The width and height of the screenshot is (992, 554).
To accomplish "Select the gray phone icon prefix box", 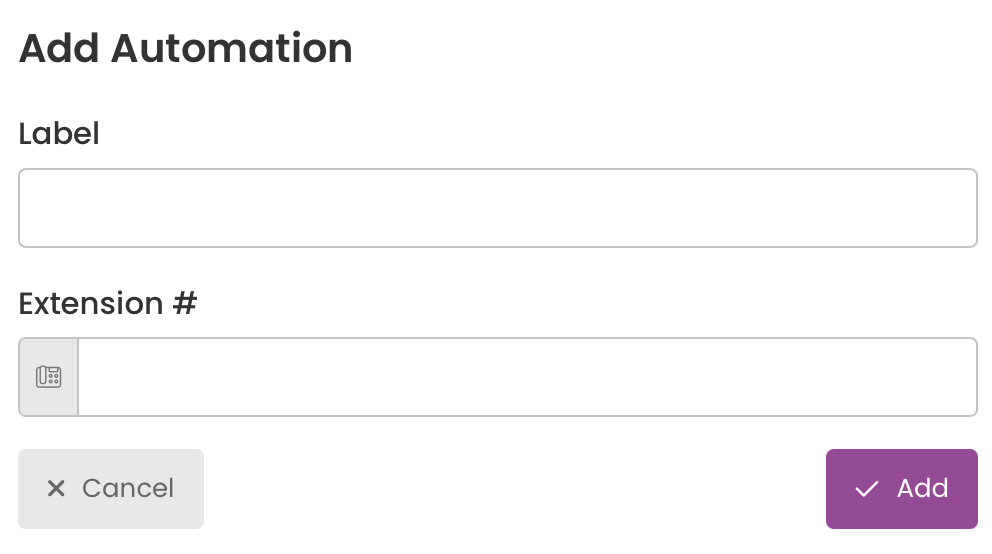I will pos(49,377).
